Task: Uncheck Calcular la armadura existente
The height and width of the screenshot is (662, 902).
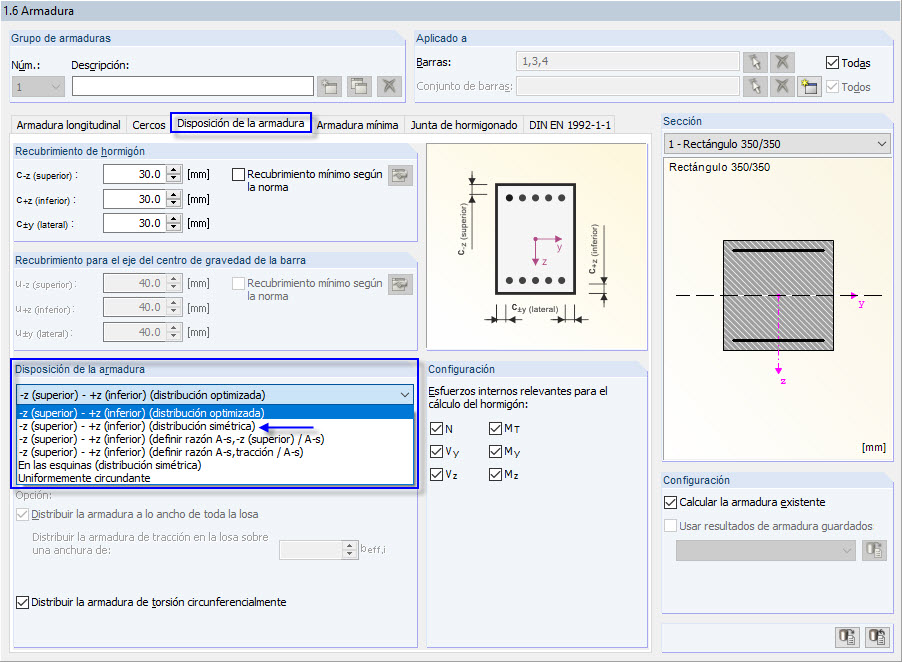Action: point(670,502)
